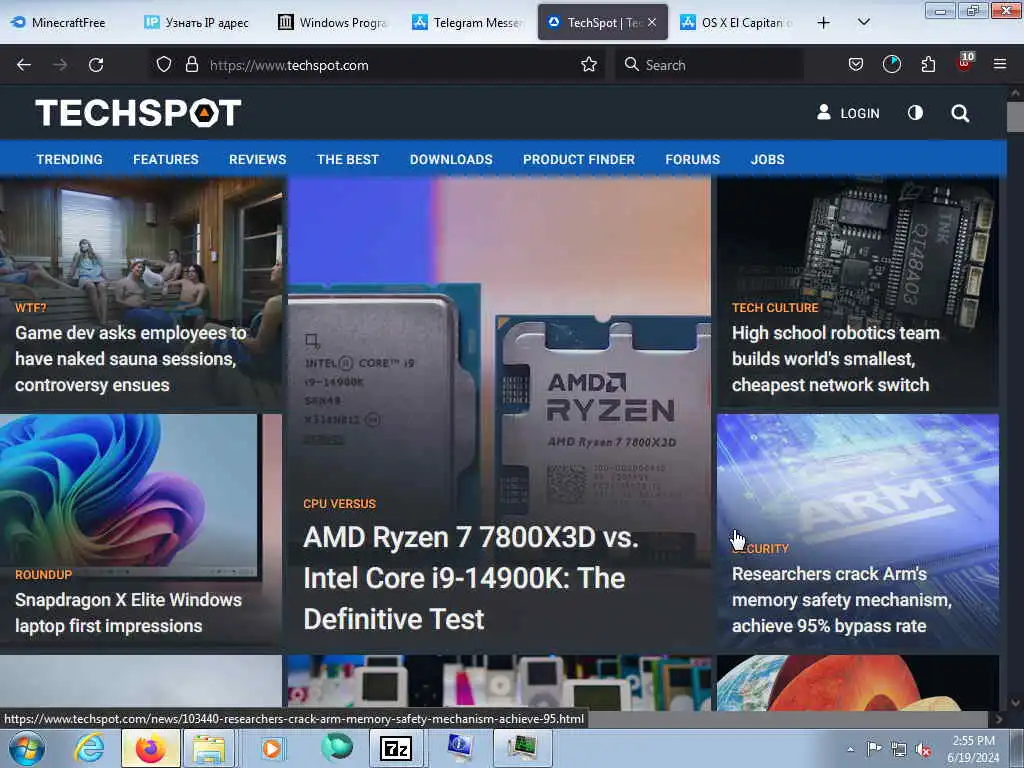Image resolution: width=1024 pixels, height=768 pixels.
Task: Open TechSpot site search magnifier
Action: (x=960, y=114)
